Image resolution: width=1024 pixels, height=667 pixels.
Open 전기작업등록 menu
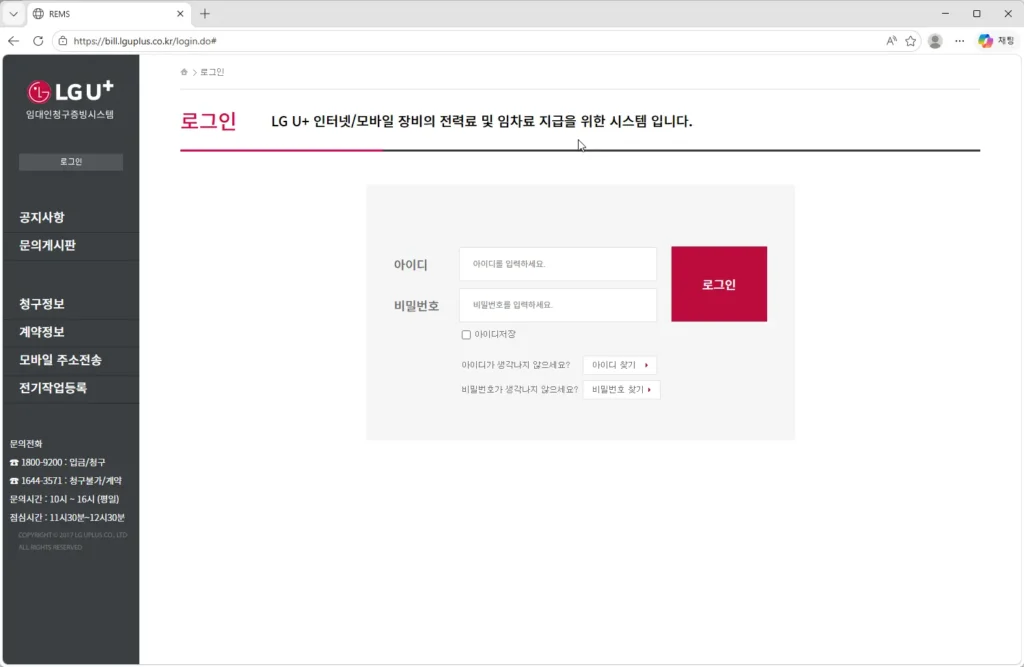pyautogui.click(x=53, y=388)
